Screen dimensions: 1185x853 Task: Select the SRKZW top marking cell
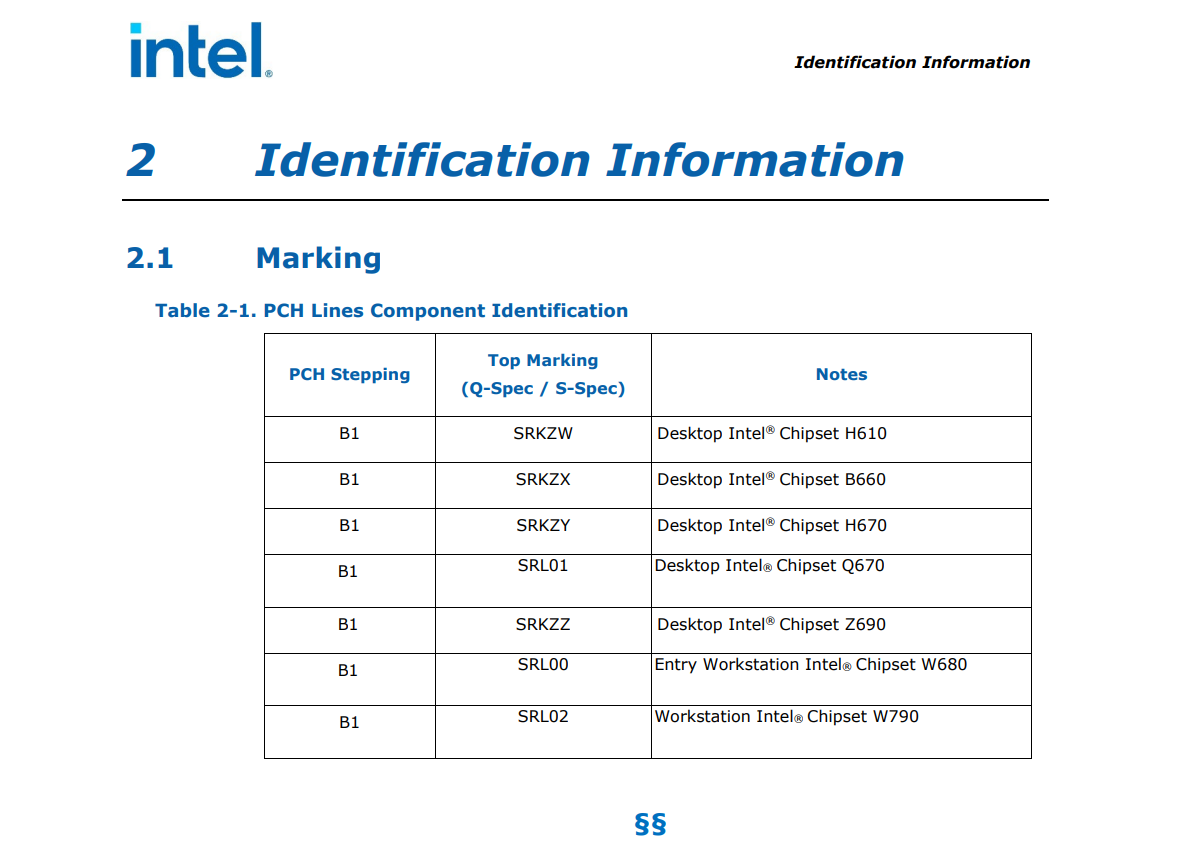click(543, 434)
